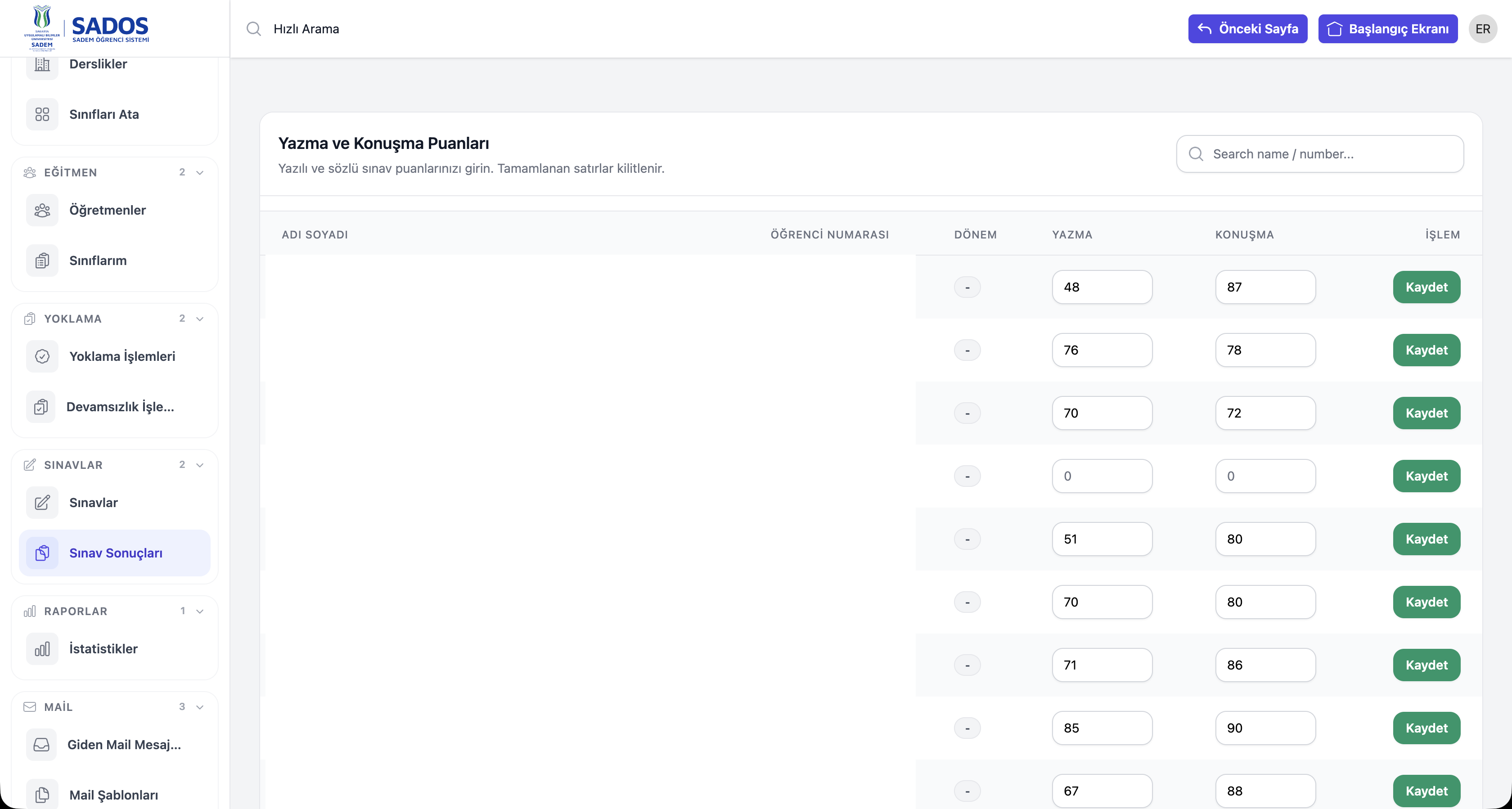Click Kaydet for the Yazma 71 row

coord(1426,665)
